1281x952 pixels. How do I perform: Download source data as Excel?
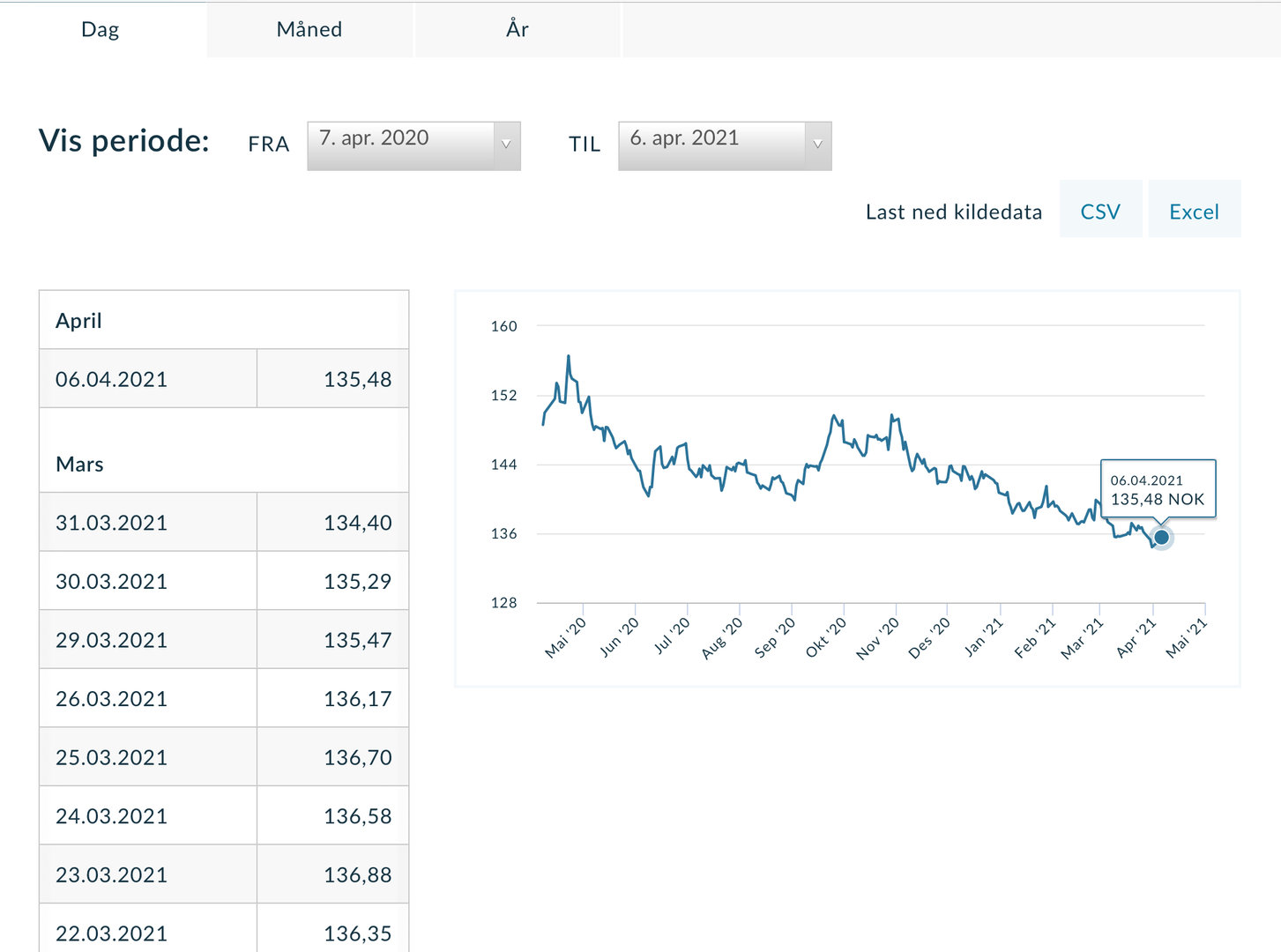[x=1194, y=212]
